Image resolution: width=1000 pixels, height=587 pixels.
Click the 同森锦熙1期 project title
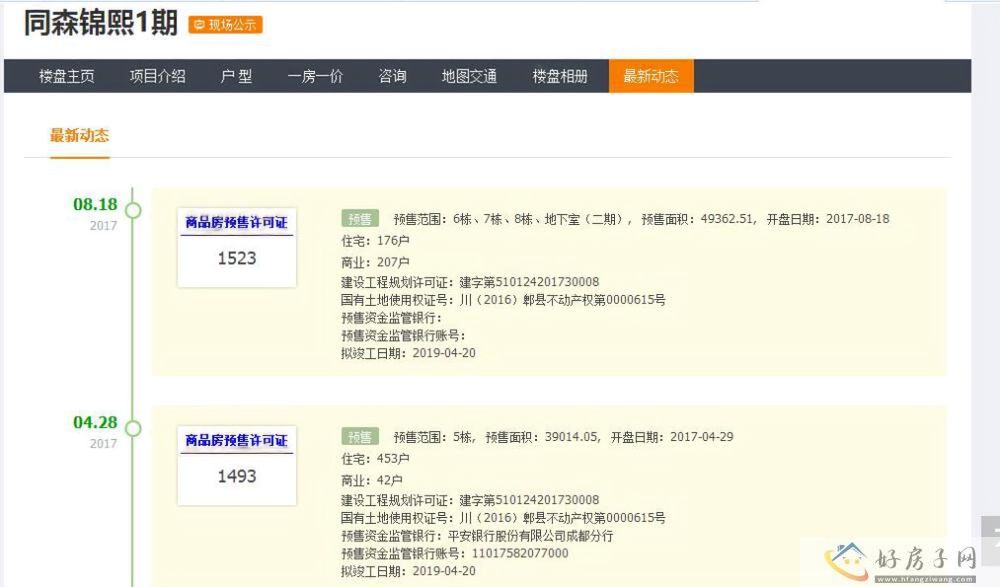tap(100, 24)
